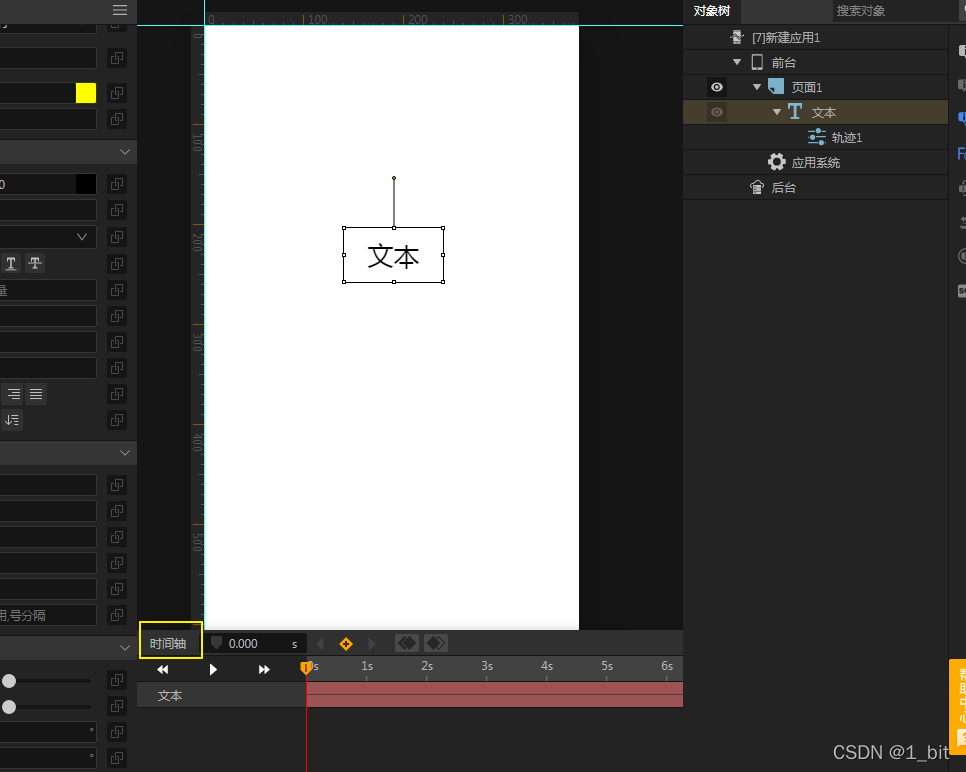Jump to the previous keyframe arrow
Screen dimensions: 966x772
click(320, 644)
